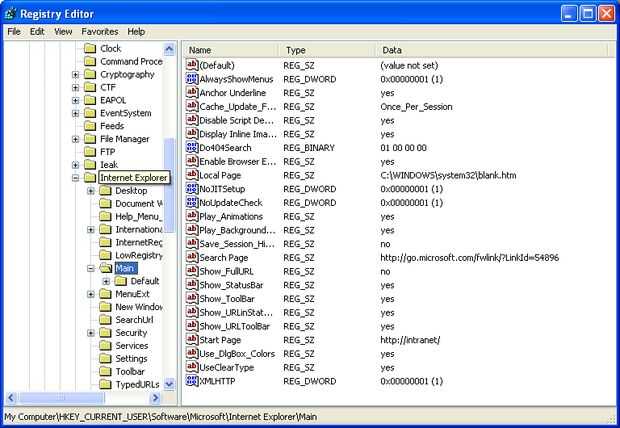Click the DWORD icon next to AlwaysShowMenus
Viewport: 620px width, 428px height.
[x=192, y=79]
